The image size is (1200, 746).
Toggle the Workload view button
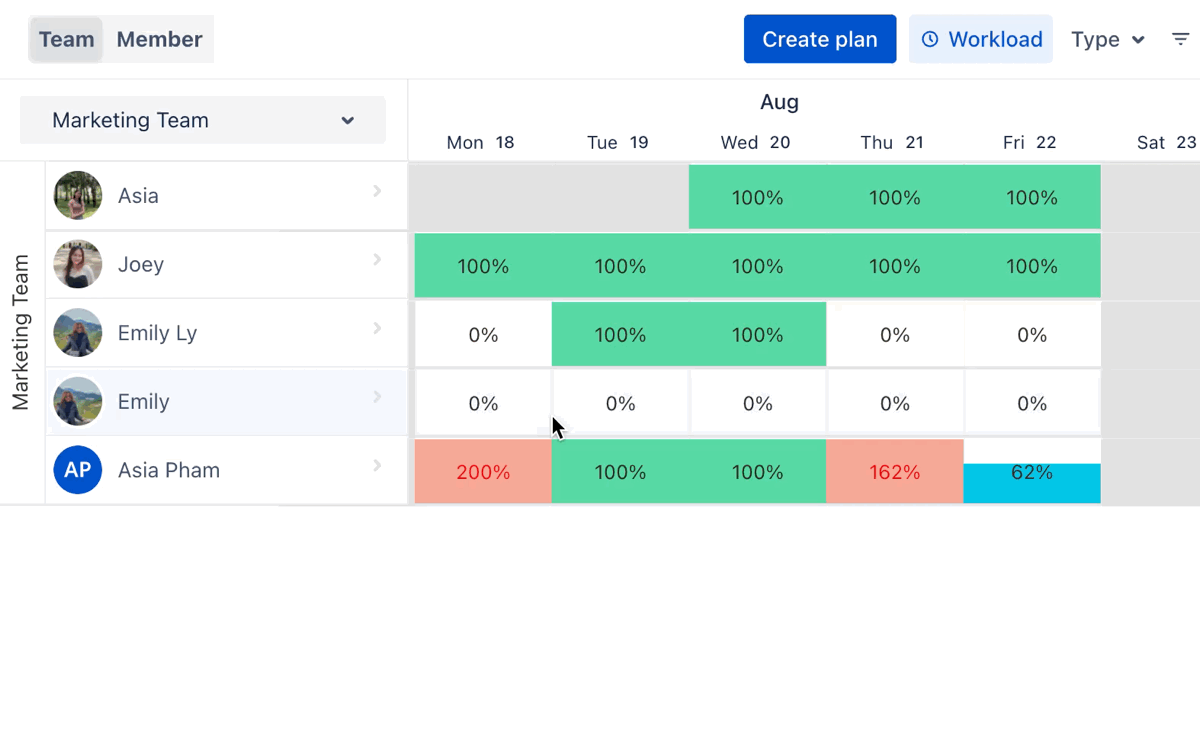[x=981, y=39]
